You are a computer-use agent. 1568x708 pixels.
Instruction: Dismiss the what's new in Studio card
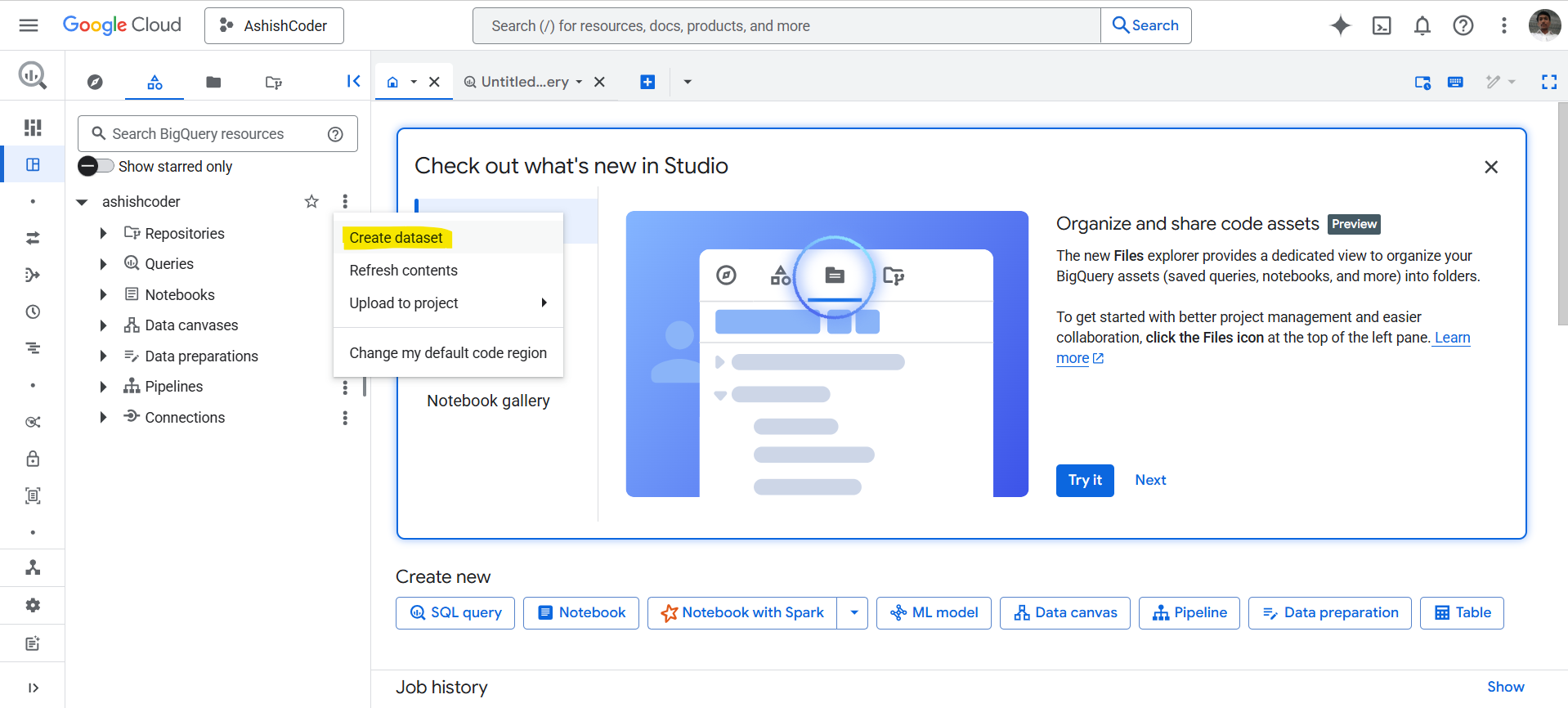1491,167
